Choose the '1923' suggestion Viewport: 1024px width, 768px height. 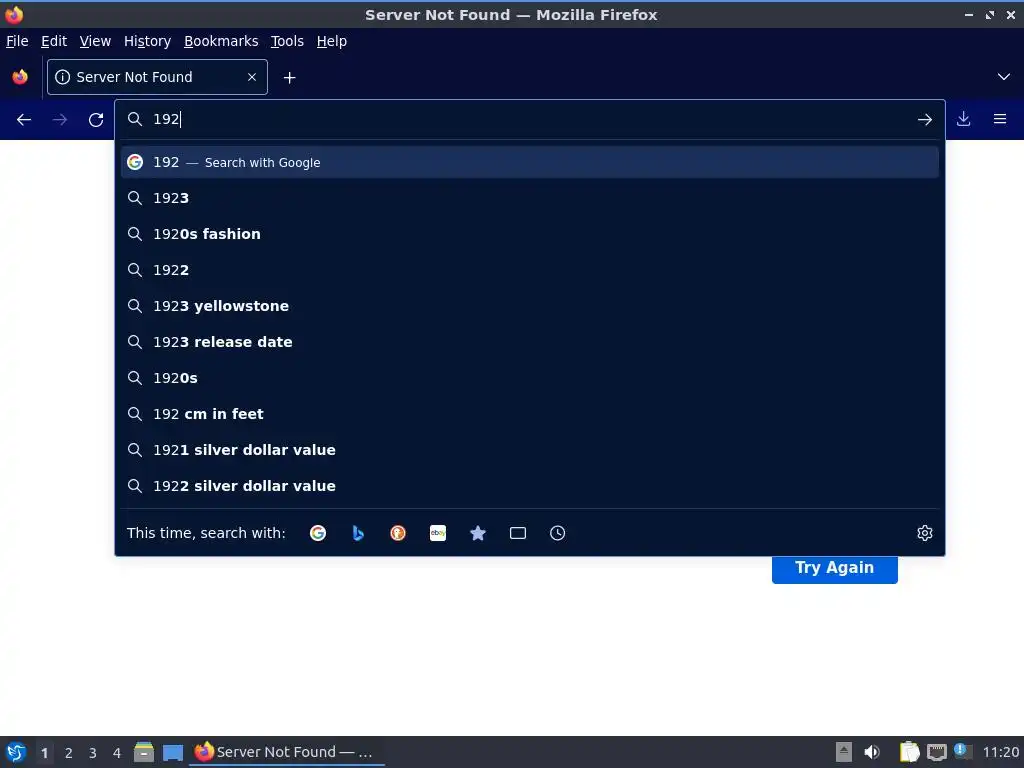point(530,198)
